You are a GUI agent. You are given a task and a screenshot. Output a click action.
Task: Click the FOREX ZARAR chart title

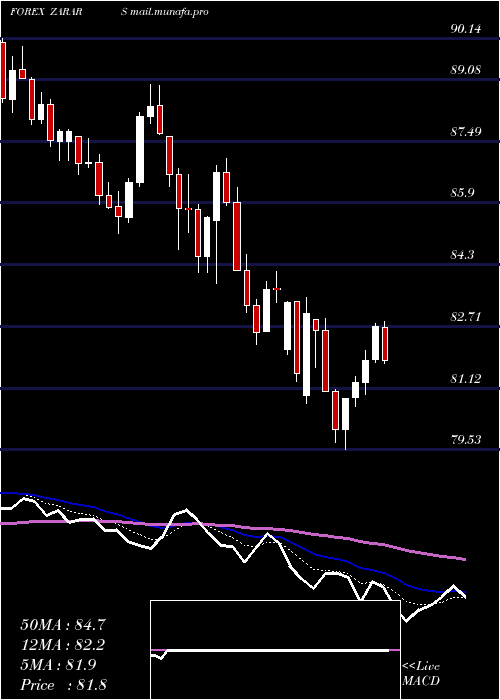pos(46,12)
